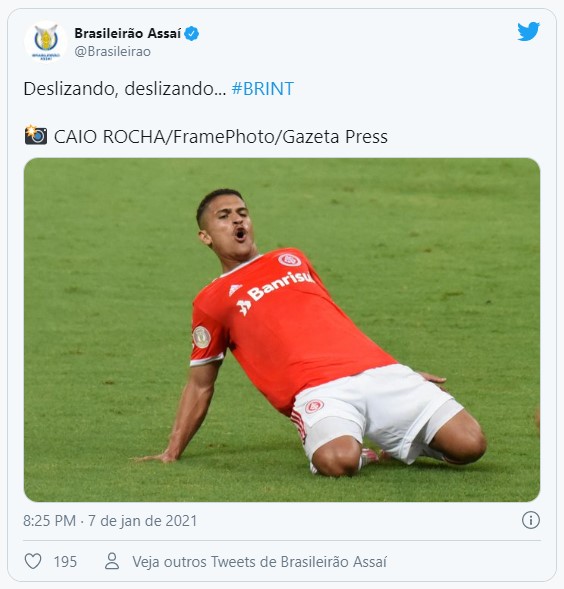This screenshot has height=589, width=564.
Task: Open the Brasileirão Assaí profile avatar
Action: (46, 42)
